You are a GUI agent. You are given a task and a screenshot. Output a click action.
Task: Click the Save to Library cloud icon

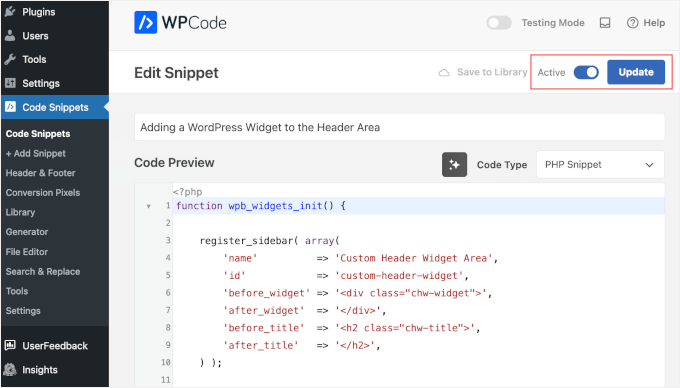pos(444,72)
